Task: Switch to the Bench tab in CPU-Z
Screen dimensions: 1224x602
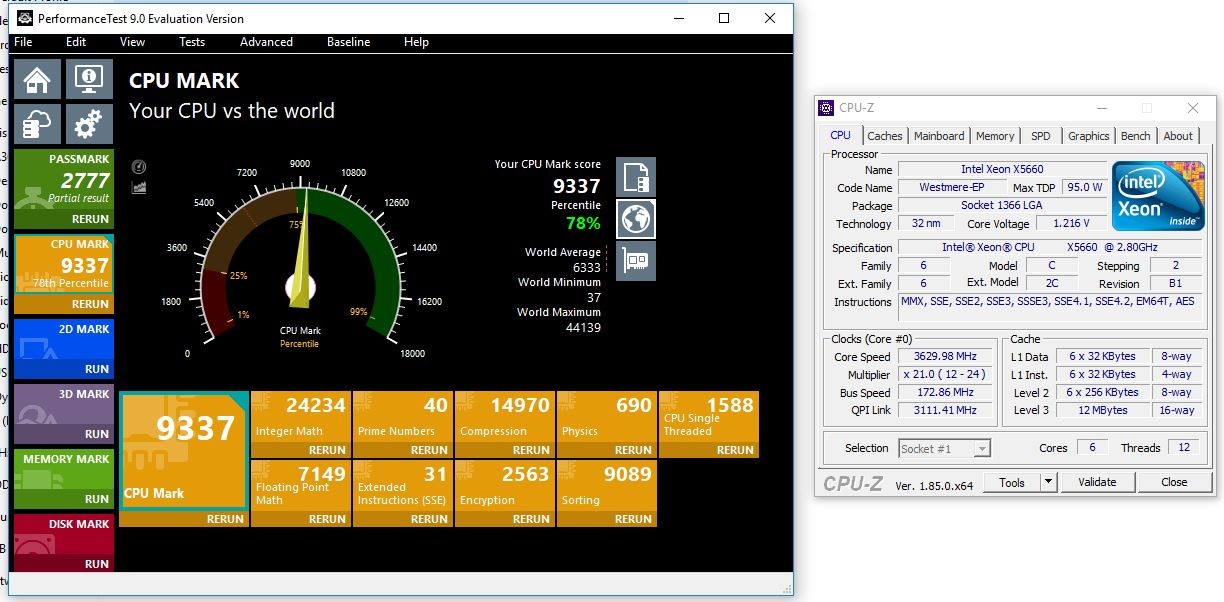Action: pyautogui.click(x=1136, y=136)
